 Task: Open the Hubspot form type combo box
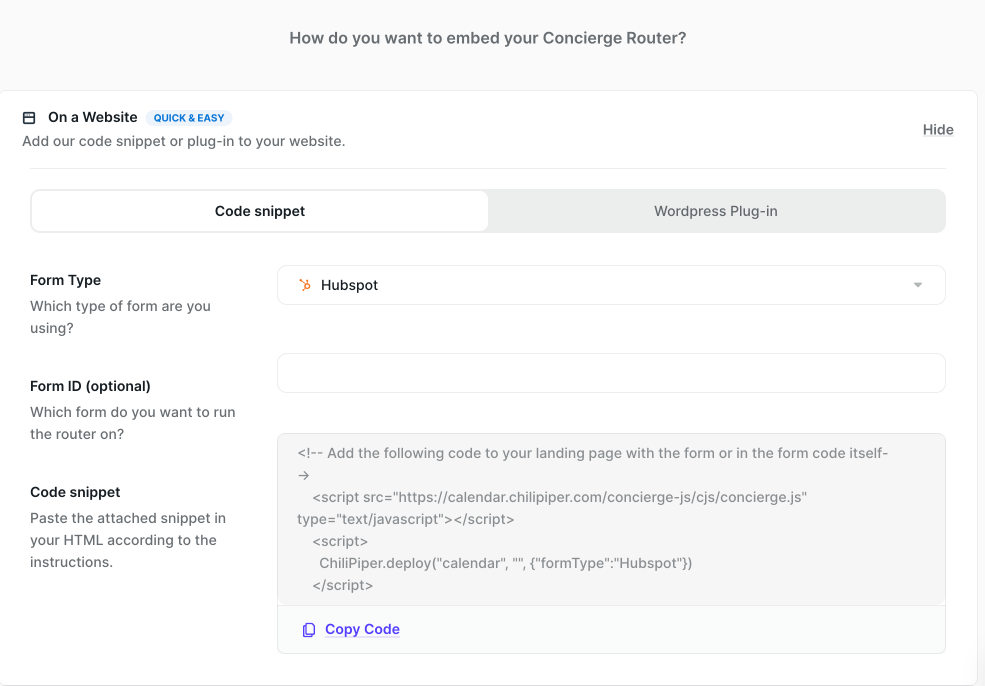[611, 285]
